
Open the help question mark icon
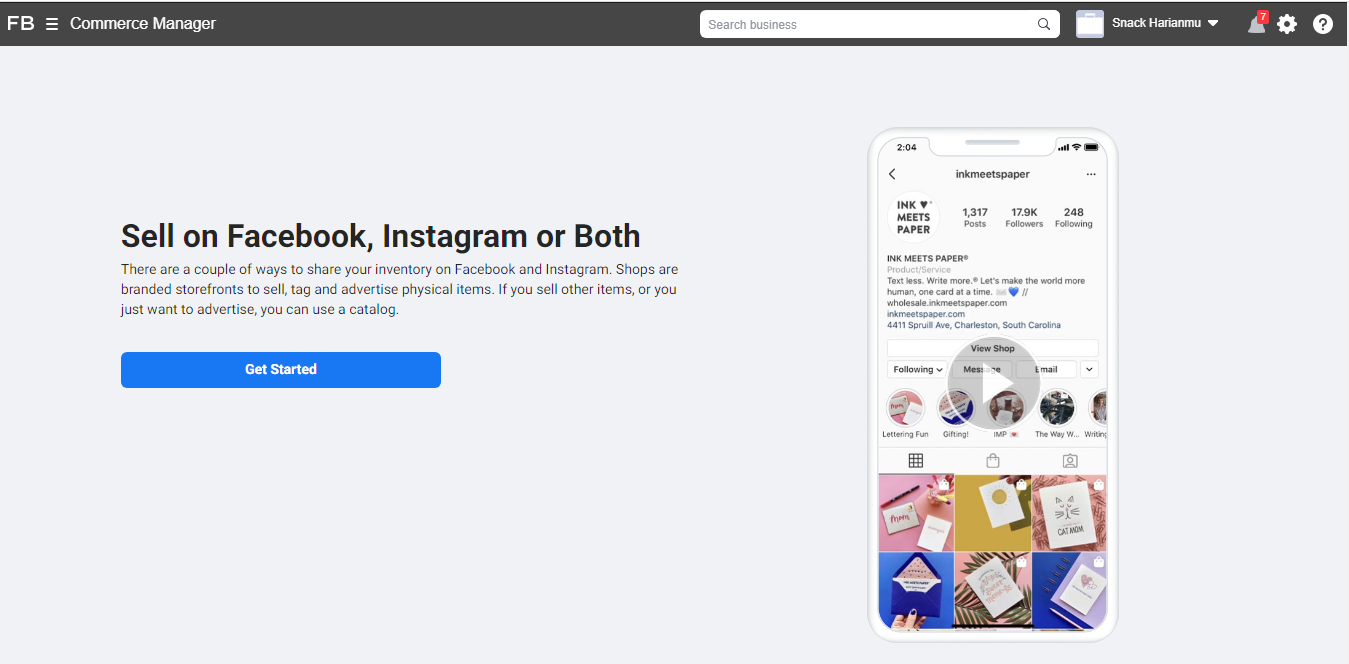[1323, 24]
